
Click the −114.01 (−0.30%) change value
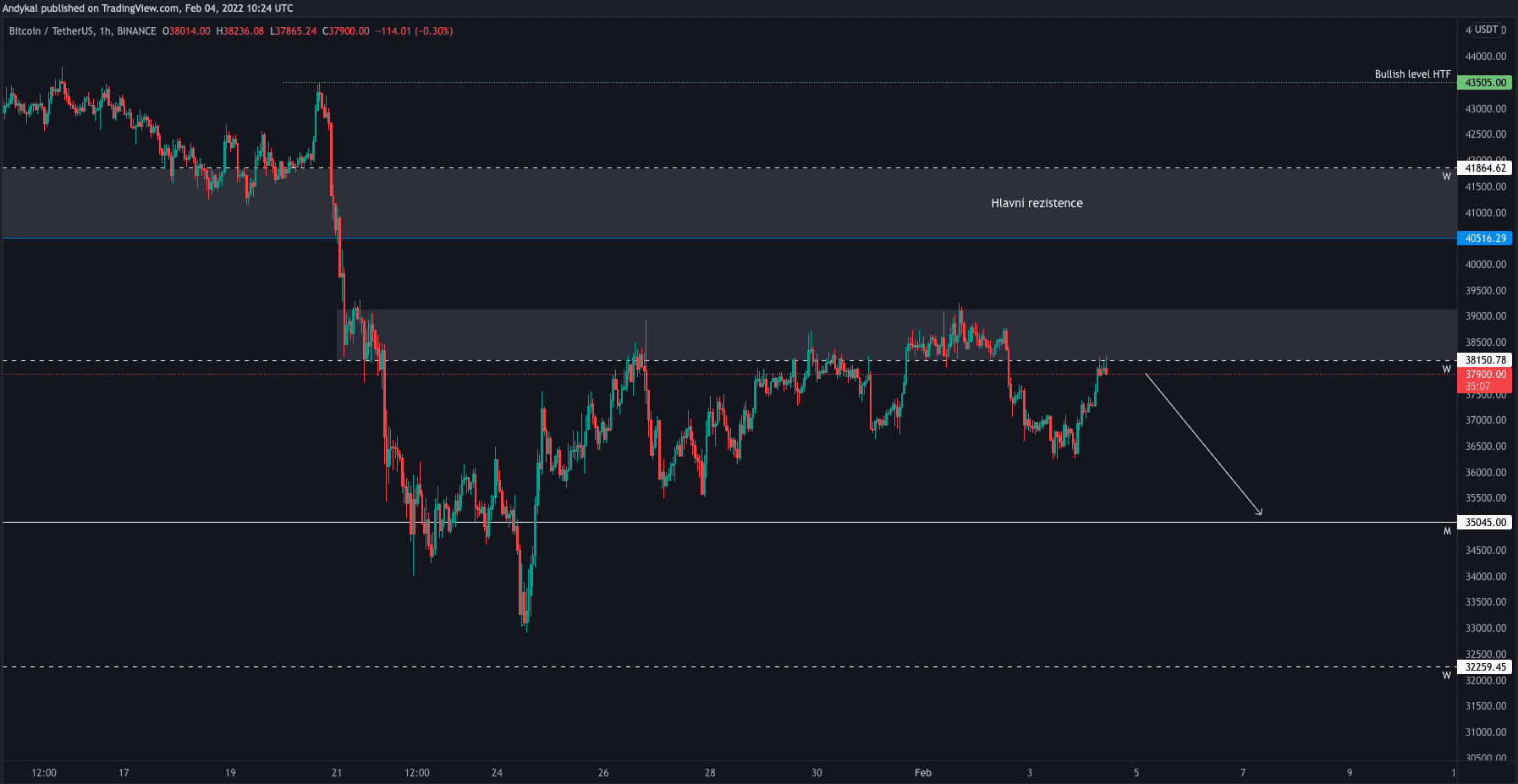(415, 31)
